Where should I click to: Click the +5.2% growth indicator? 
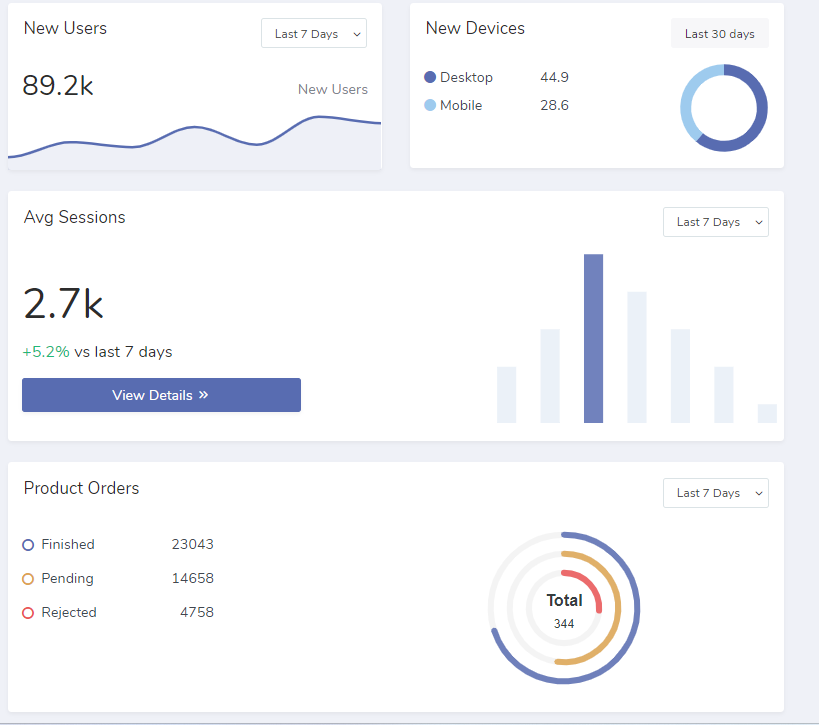(46, 352)
